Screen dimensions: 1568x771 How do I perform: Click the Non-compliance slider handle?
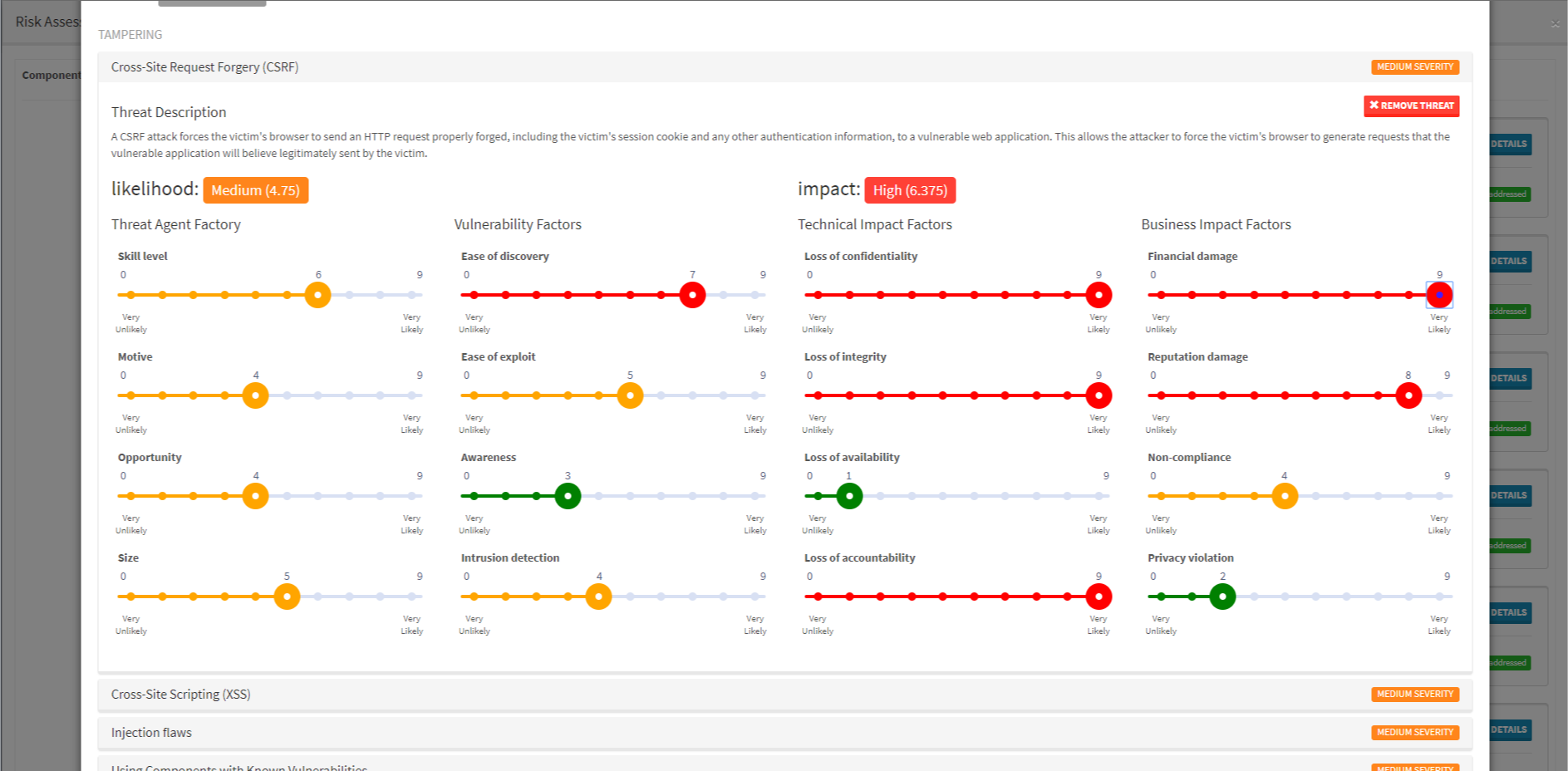point(1285,496)
